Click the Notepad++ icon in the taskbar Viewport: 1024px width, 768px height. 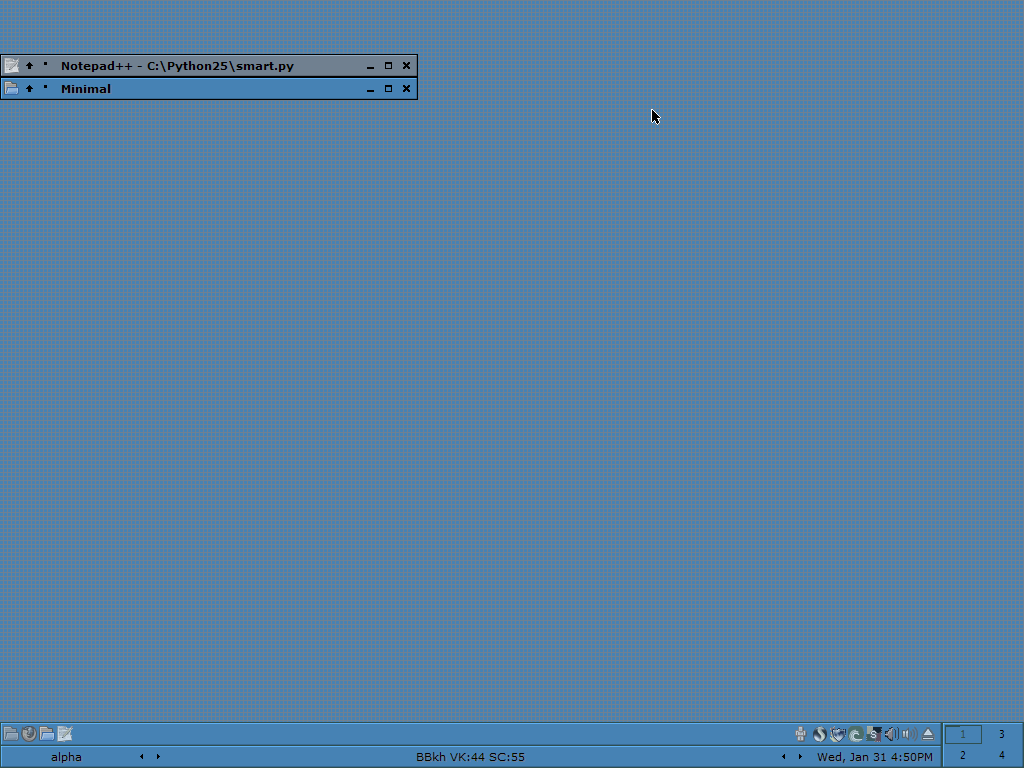click(65, 734)
